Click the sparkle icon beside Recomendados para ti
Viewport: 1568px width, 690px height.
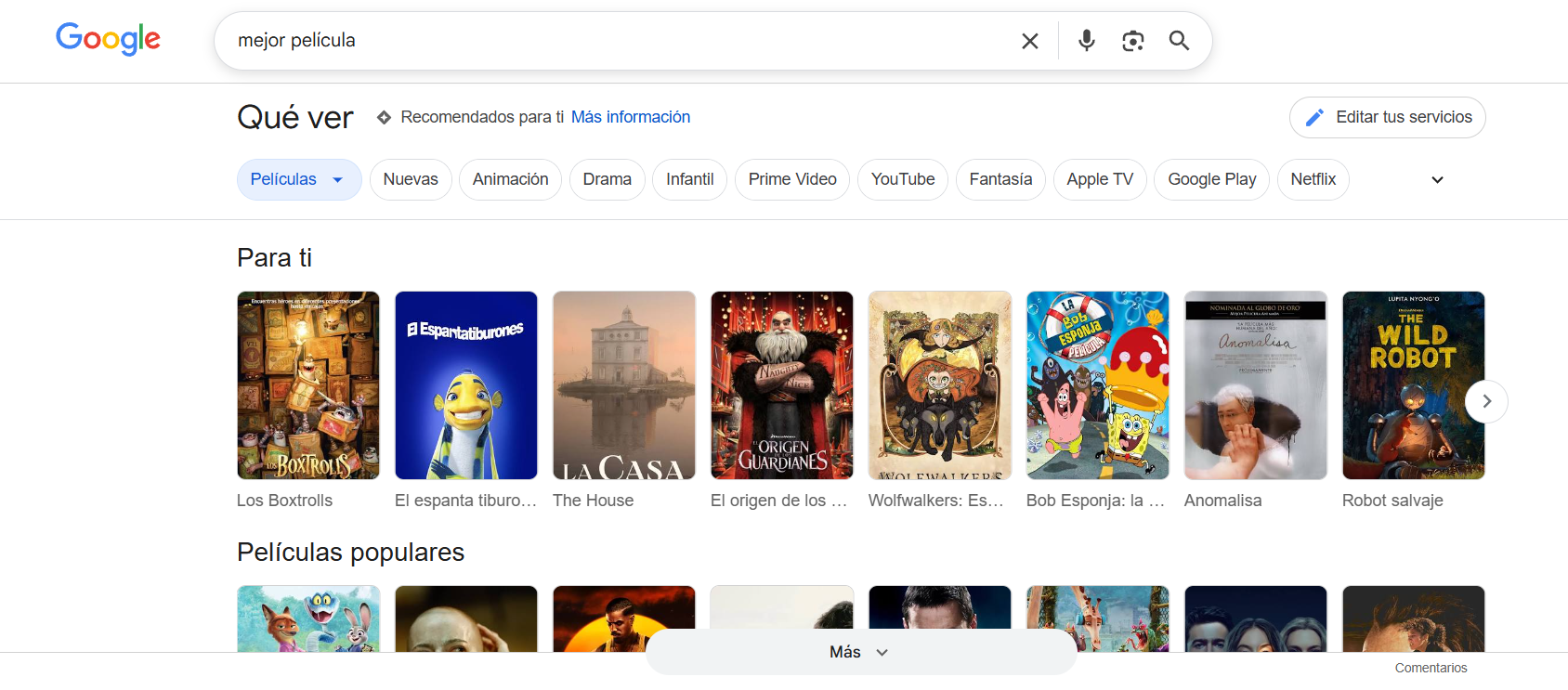pos(384,117)
